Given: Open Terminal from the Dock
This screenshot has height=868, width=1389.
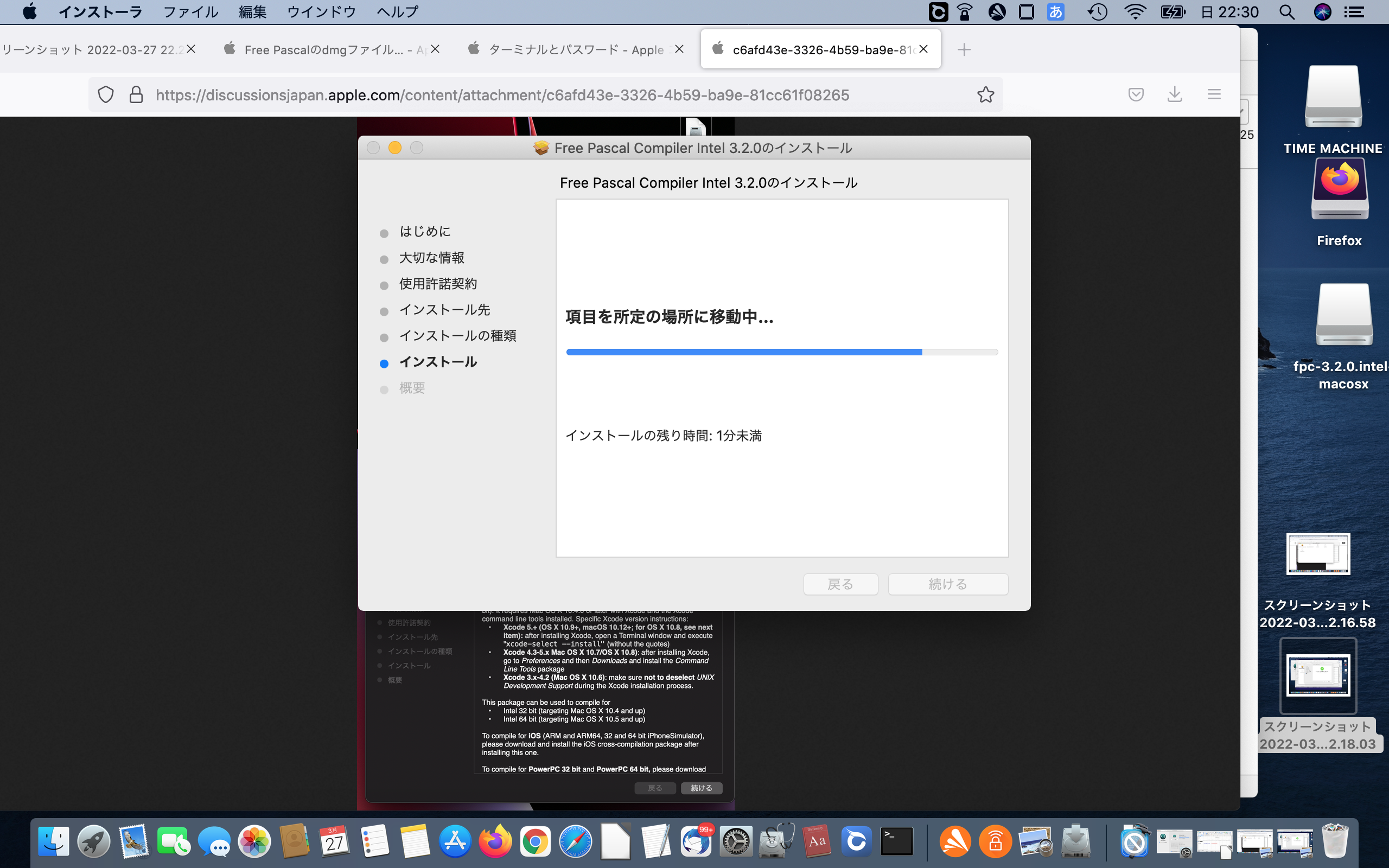Looking at the screenshot, I should [896, 841].
